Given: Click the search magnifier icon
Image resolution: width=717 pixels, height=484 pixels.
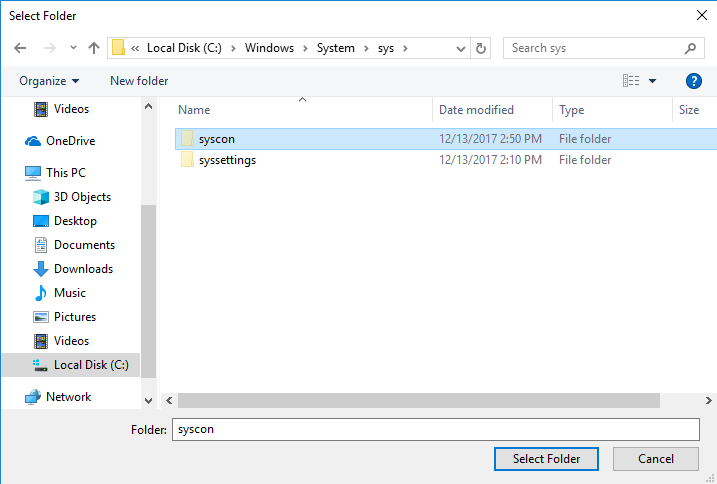Looking at the screenshot, I should pos(690,48).
